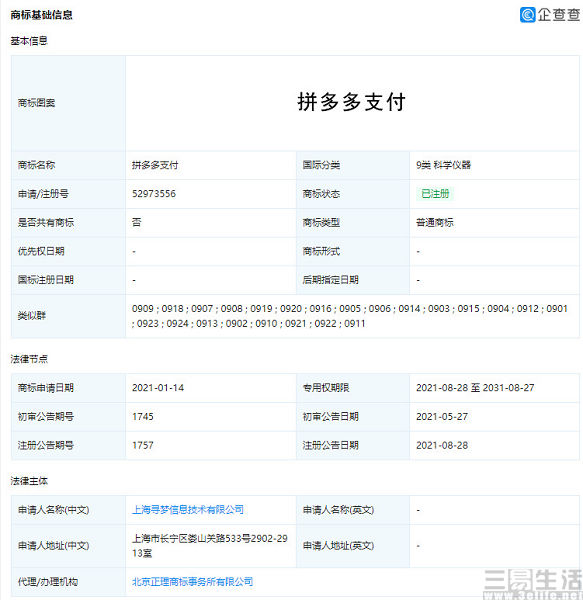The image size is (583, 600).
Task: Click the 注册公告期号 label
Action: tap(46, 445)
